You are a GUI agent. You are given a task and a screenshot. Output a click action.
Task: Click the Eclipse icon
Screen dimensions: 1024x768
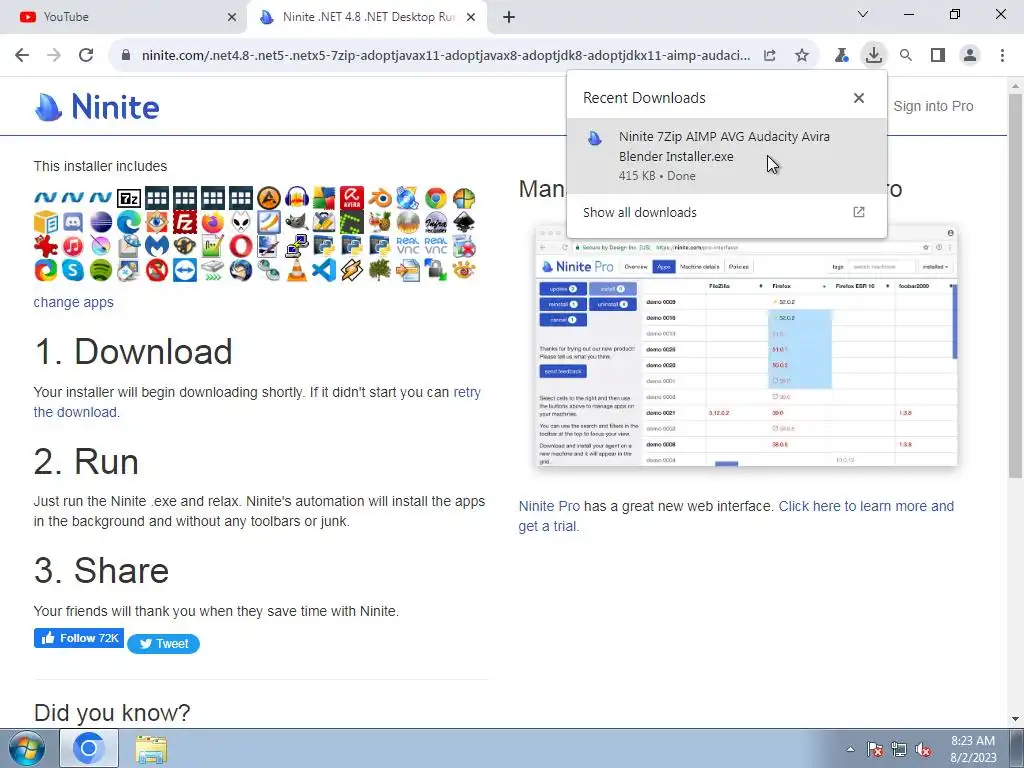101,222
